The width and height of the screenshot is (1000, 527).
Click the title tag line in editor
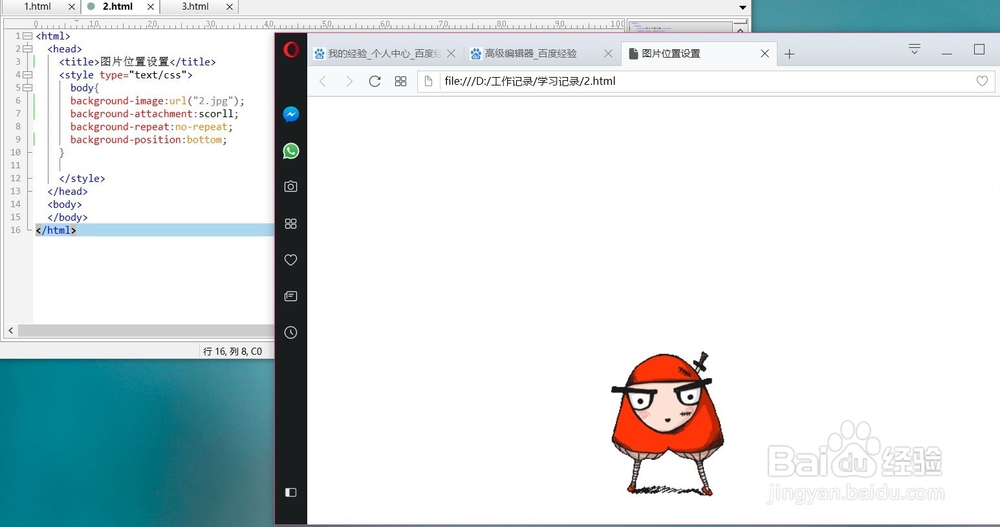tap(137, 62)
